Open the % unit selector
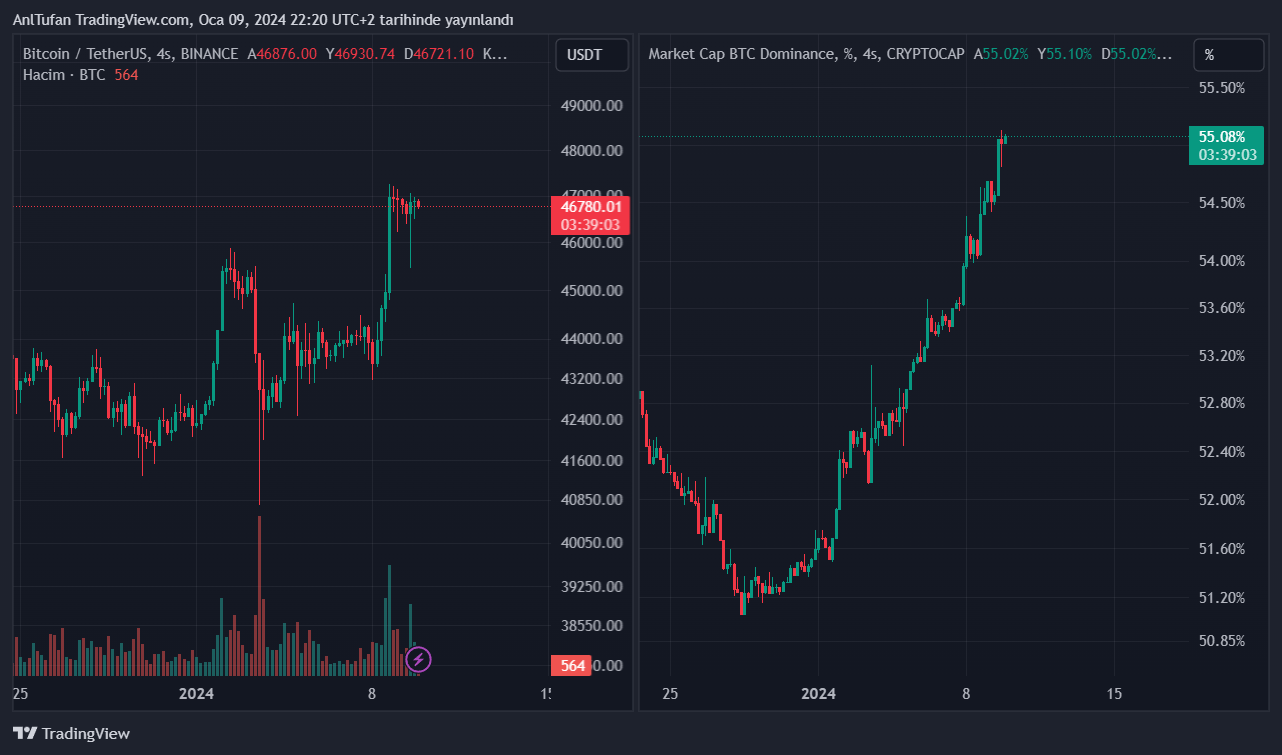The width and height of the screenshot is (1282, 755). (1228, 55)
